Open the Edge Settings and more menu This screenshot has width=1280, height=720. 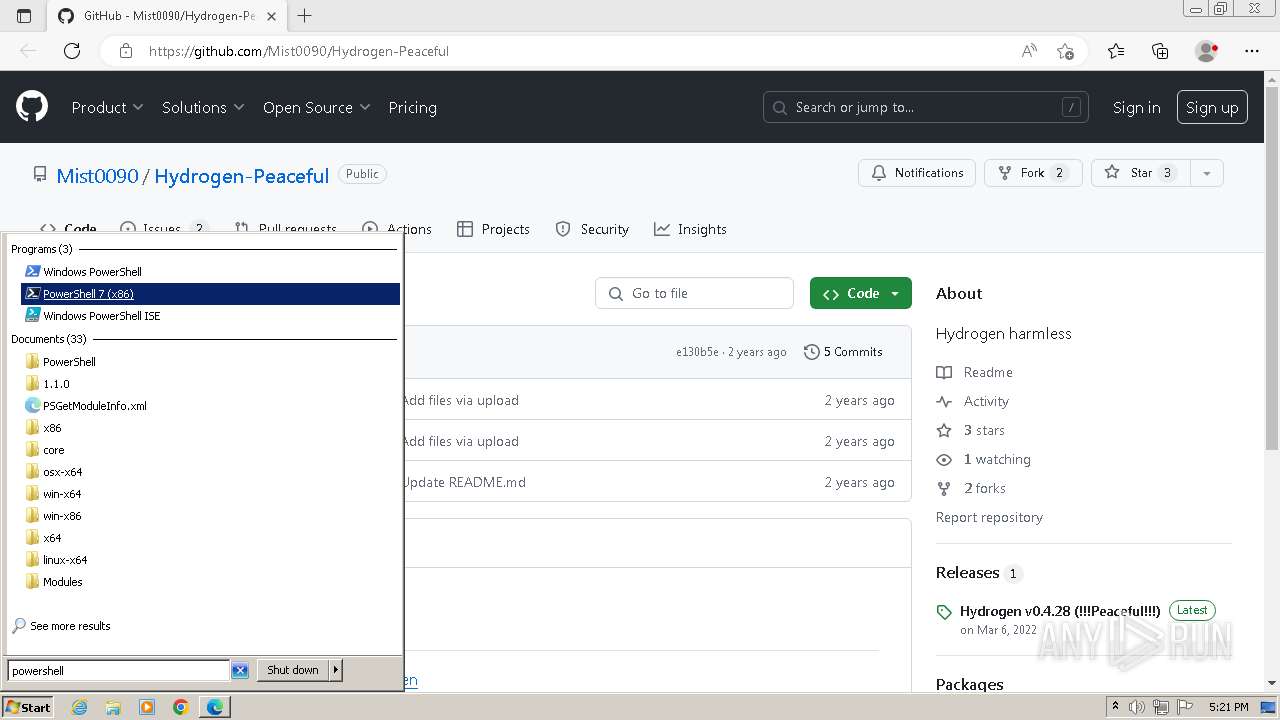click(x=1252, y=51)
